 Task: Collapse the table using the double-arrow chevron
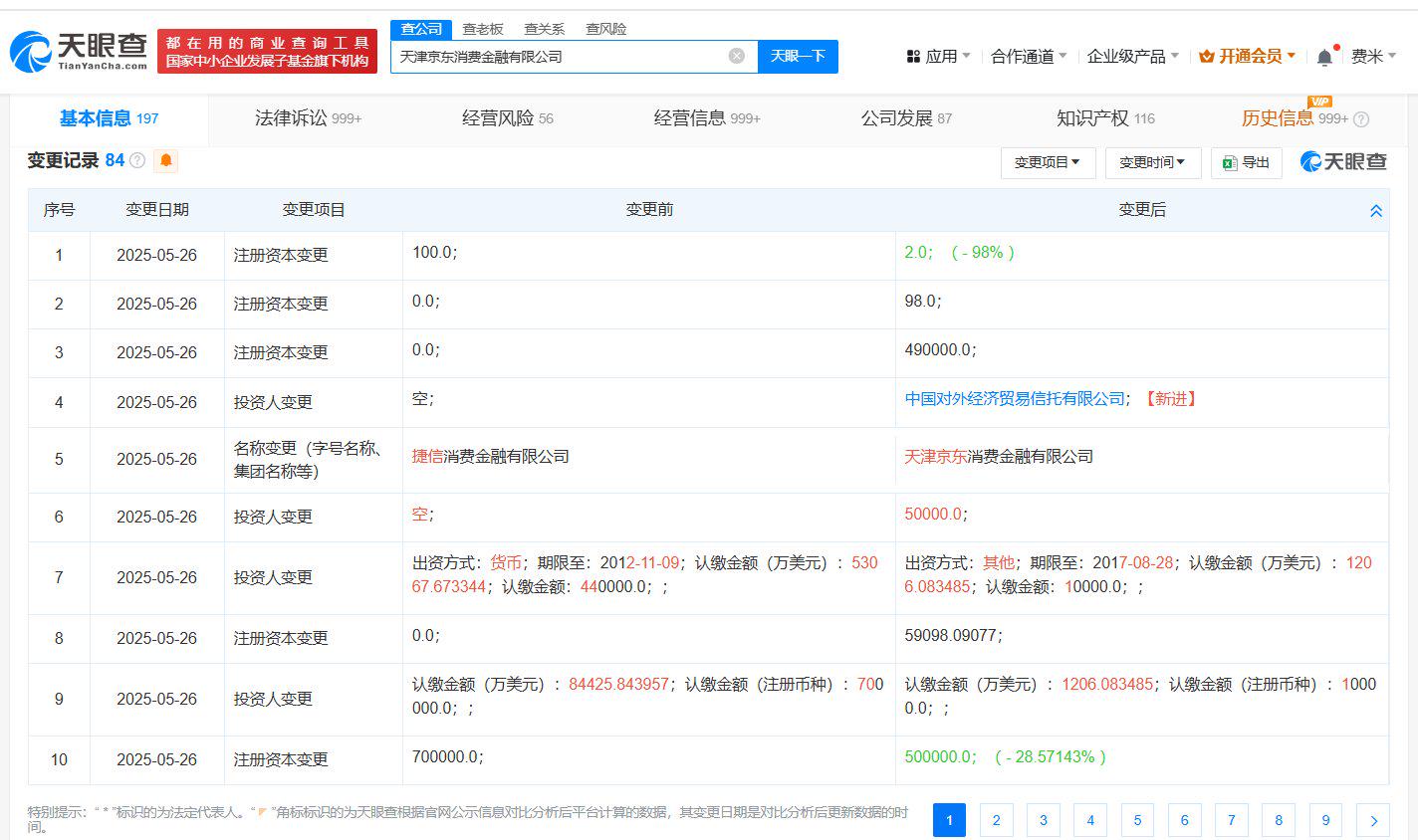[x=1376, y=210]
